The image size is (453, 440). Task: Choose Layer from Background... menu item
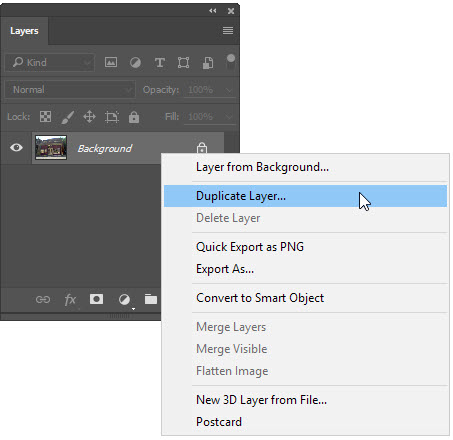[305, 167]
